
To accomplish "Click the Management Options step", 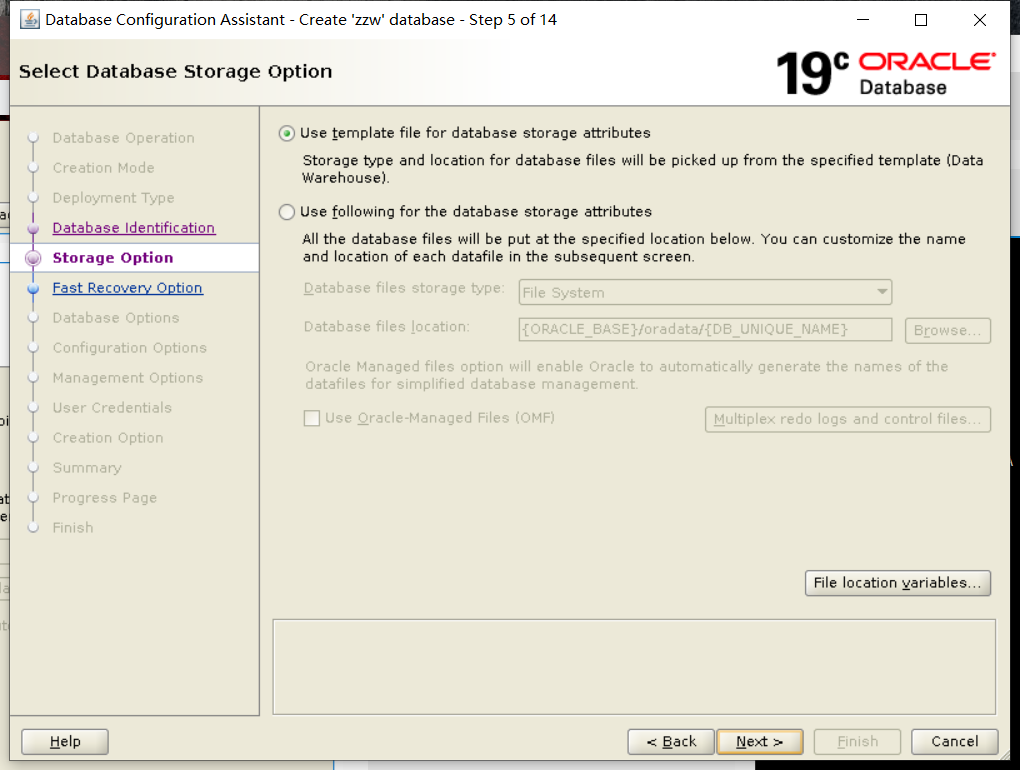I will coord(128,378).
